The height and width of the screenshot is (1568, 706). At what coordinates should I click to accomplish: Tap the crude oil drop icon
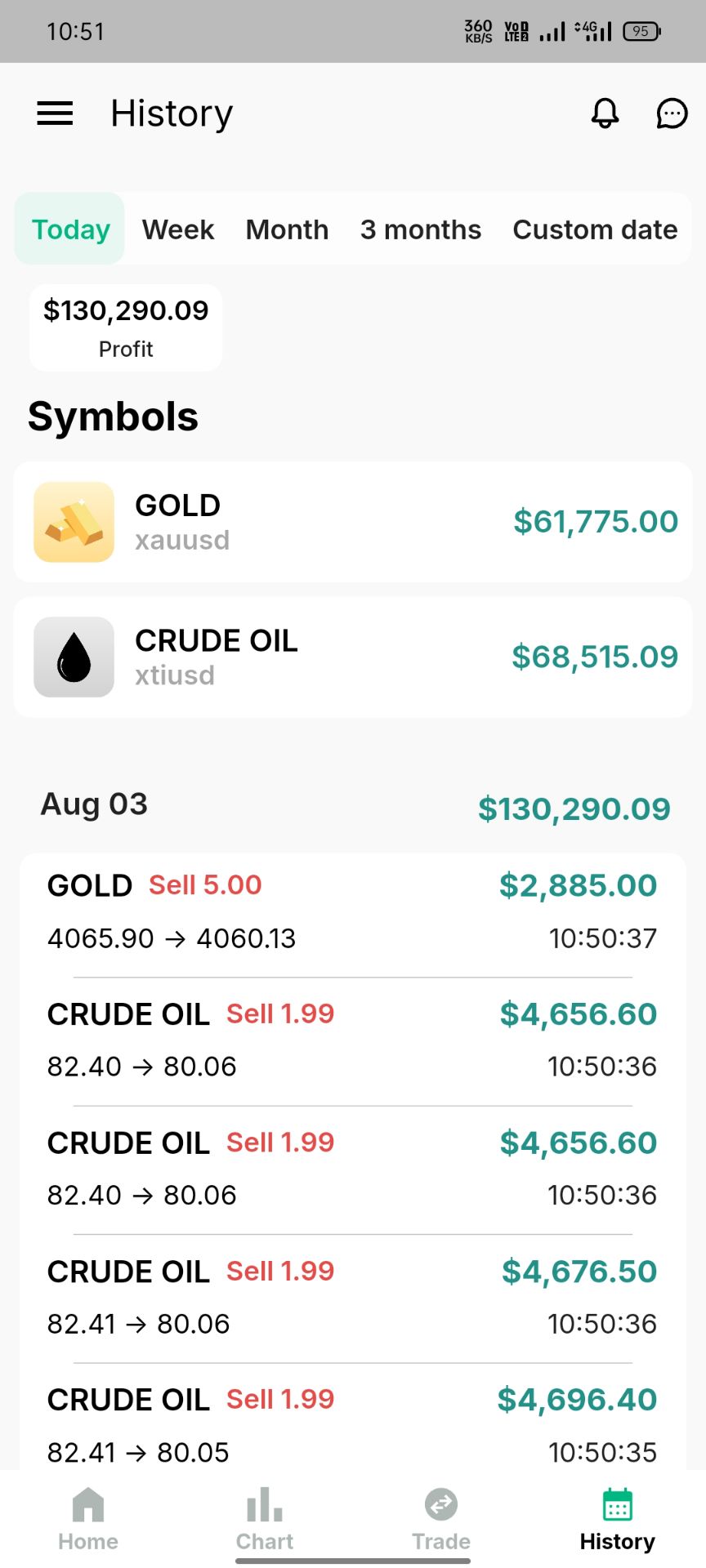(74, 657)
